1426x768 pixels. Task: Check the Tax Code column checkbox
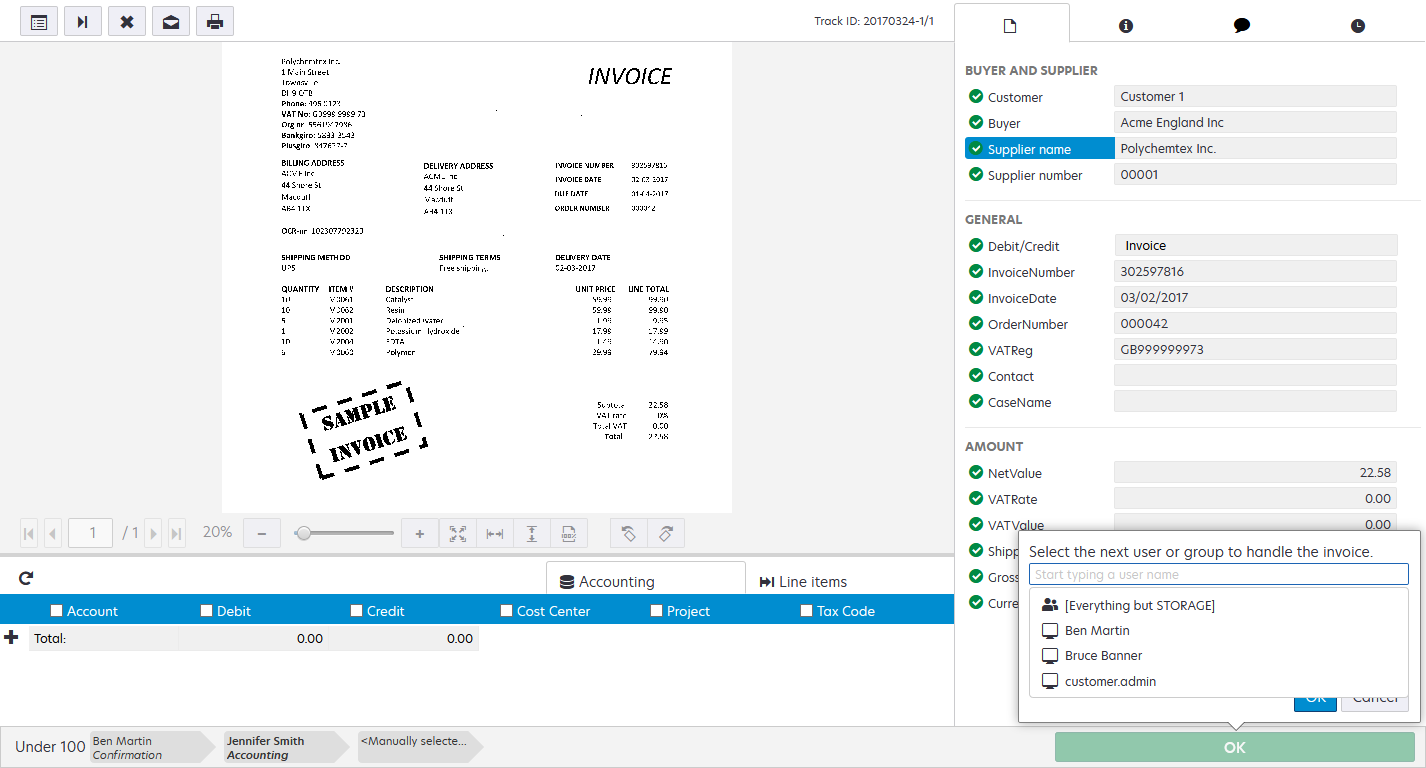[806, 610]
